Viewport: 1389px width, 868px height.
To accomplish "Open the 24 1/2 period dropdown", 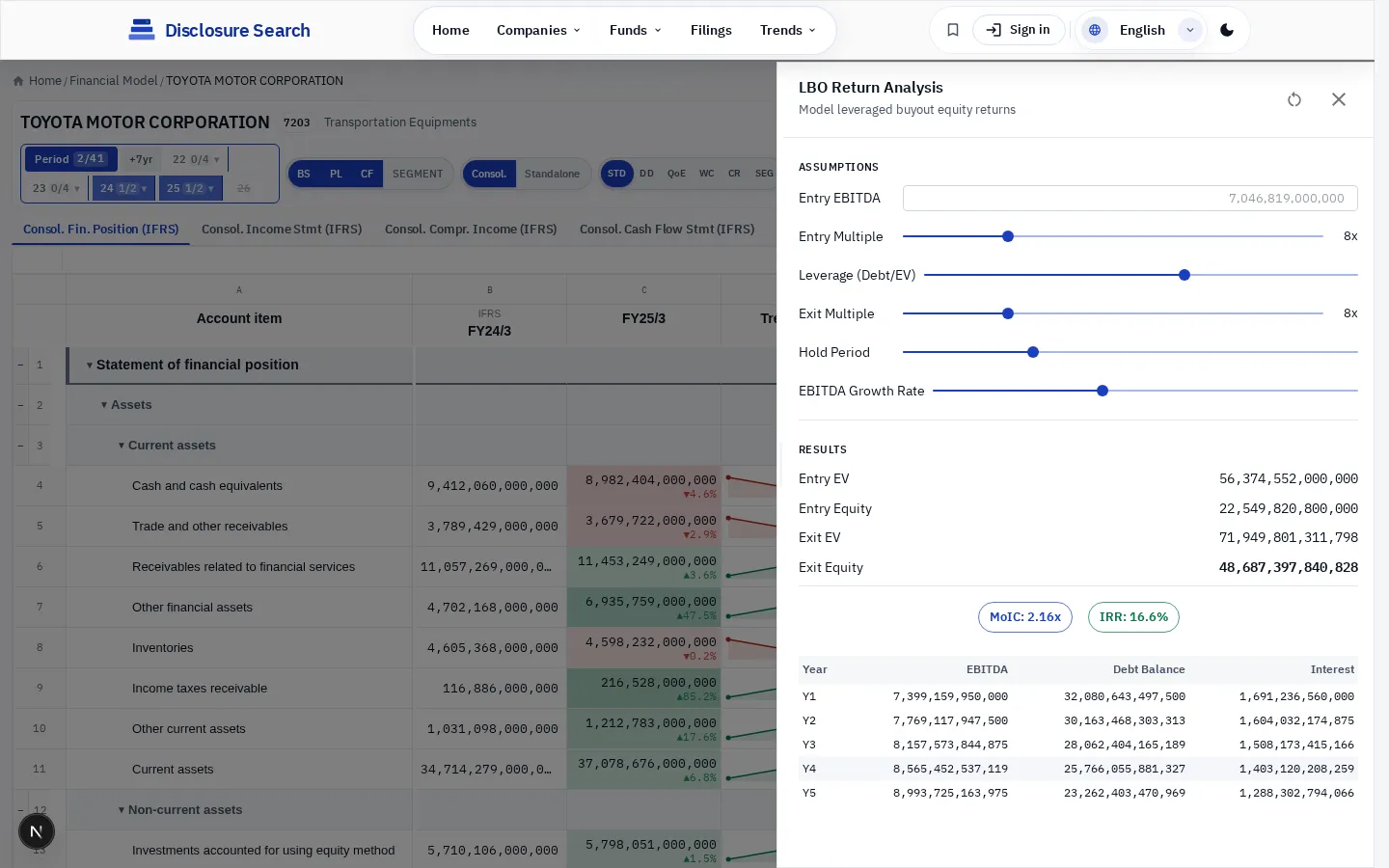I will point(123,188).
